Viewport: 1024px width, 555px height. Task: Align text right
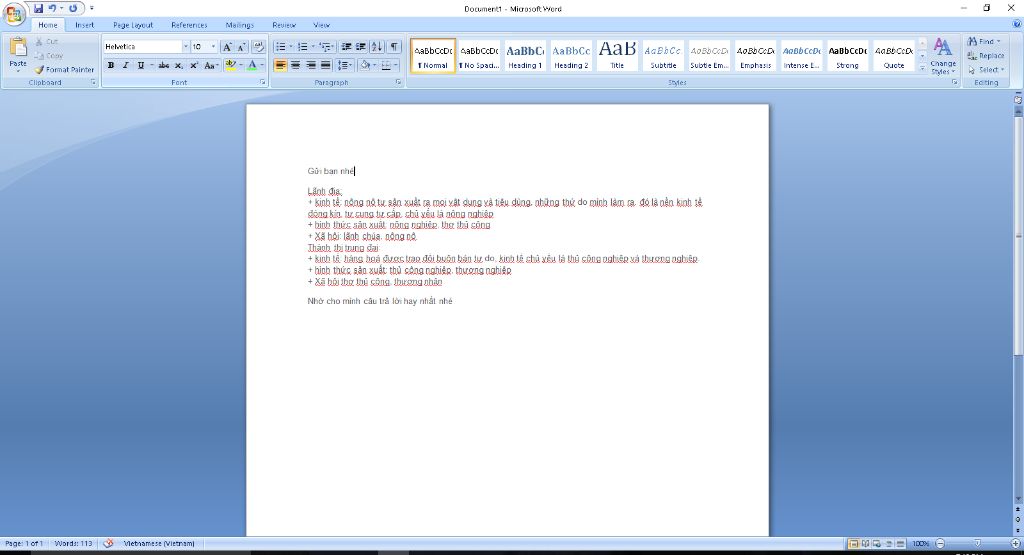click(x=311, y=65)
